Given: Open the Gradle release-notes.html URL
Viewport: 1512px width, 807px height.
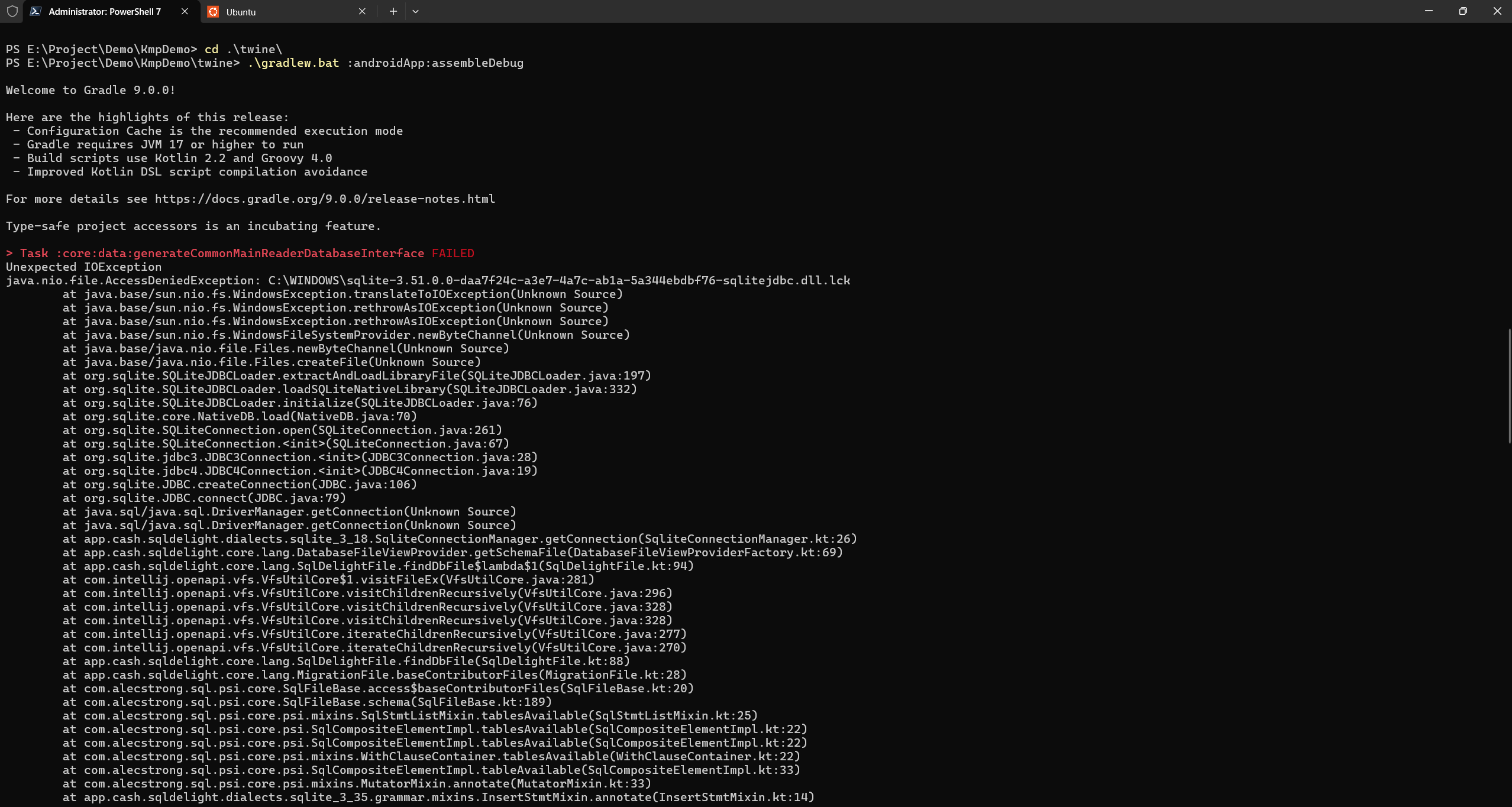Looking at the screenshot, I should (325, 199).
